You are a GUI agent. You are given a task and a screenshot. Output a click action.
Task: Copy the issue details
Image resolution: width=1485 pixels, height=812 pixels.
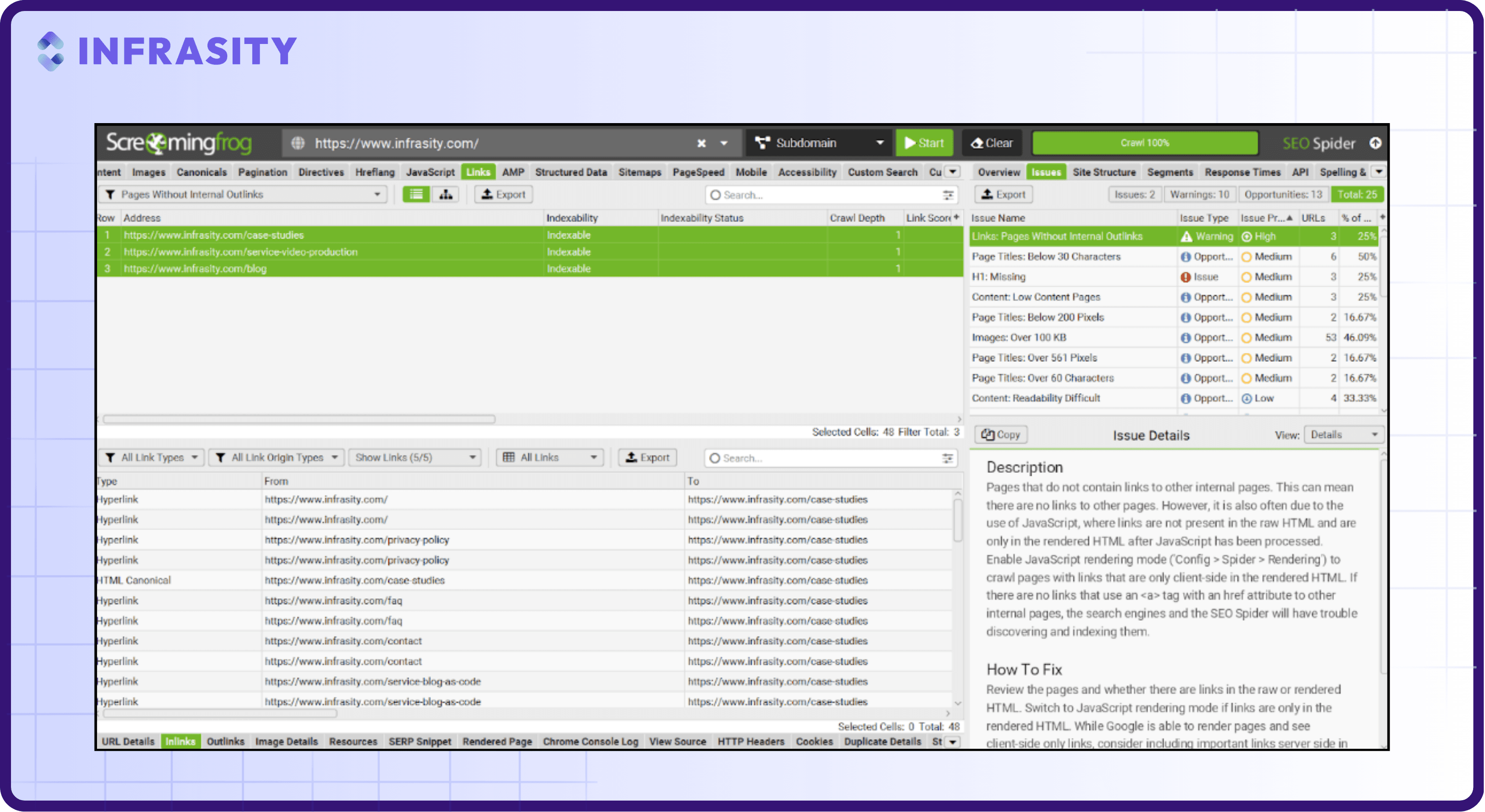[1001, 435]
